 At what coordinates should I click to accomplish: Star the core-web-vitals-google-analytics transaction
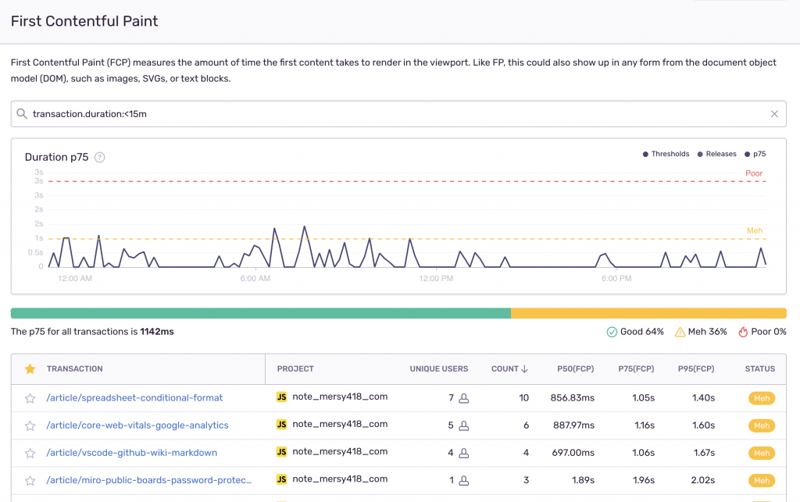(x=30, y=426)
